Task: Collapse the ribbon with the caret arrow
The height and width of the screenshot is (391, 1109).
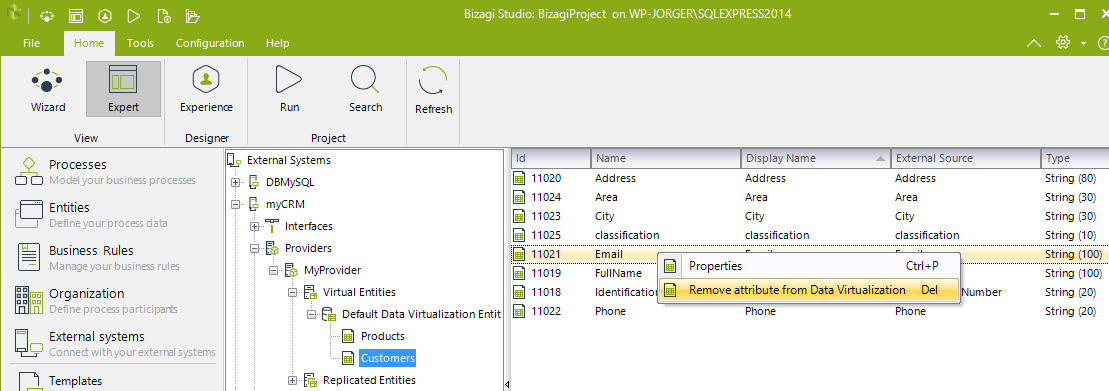Action: click(x=1033, y=43)
